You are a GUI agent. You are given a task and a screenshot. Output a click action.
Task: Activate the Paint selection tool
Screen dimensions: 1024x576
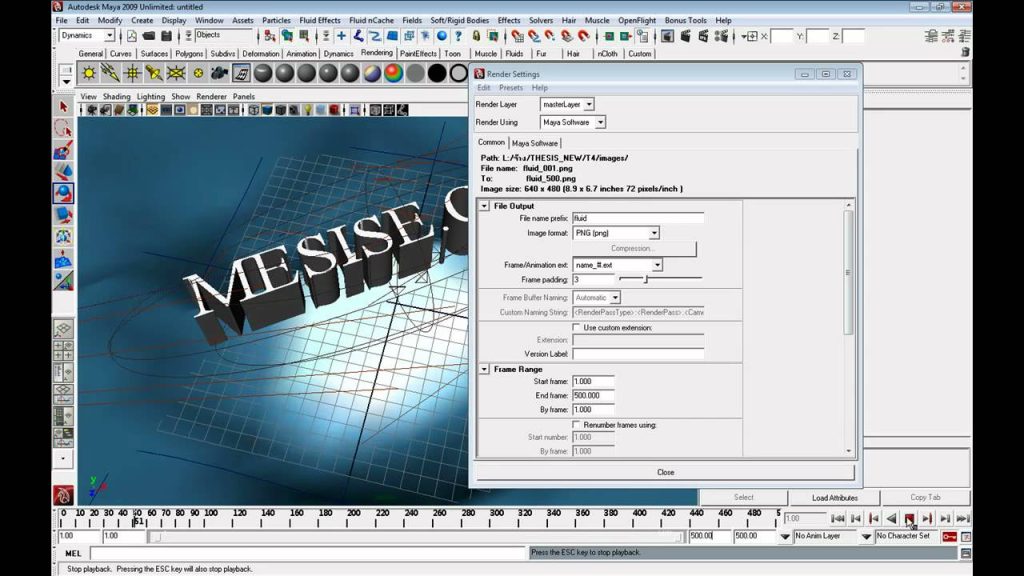click(x=63, y=150)
